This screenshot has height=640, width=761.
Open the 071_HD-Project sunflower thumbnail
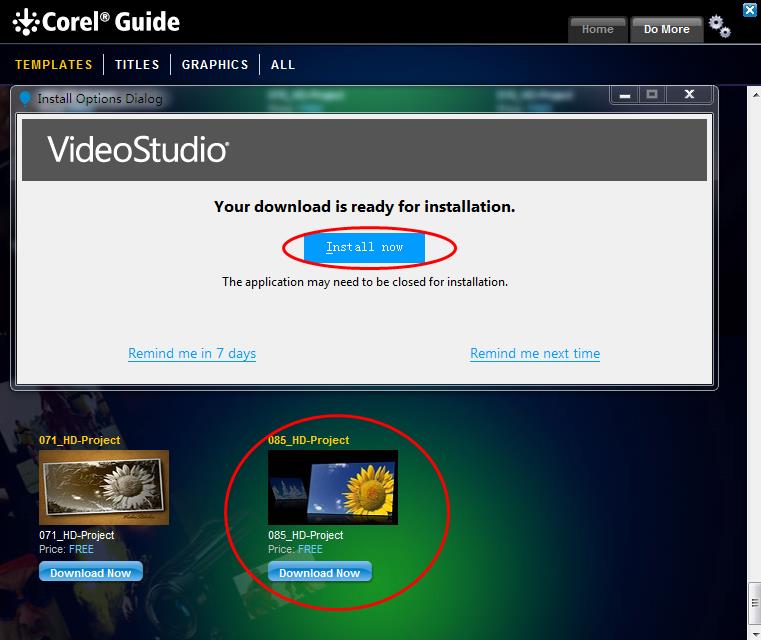(x=104, y=487)
